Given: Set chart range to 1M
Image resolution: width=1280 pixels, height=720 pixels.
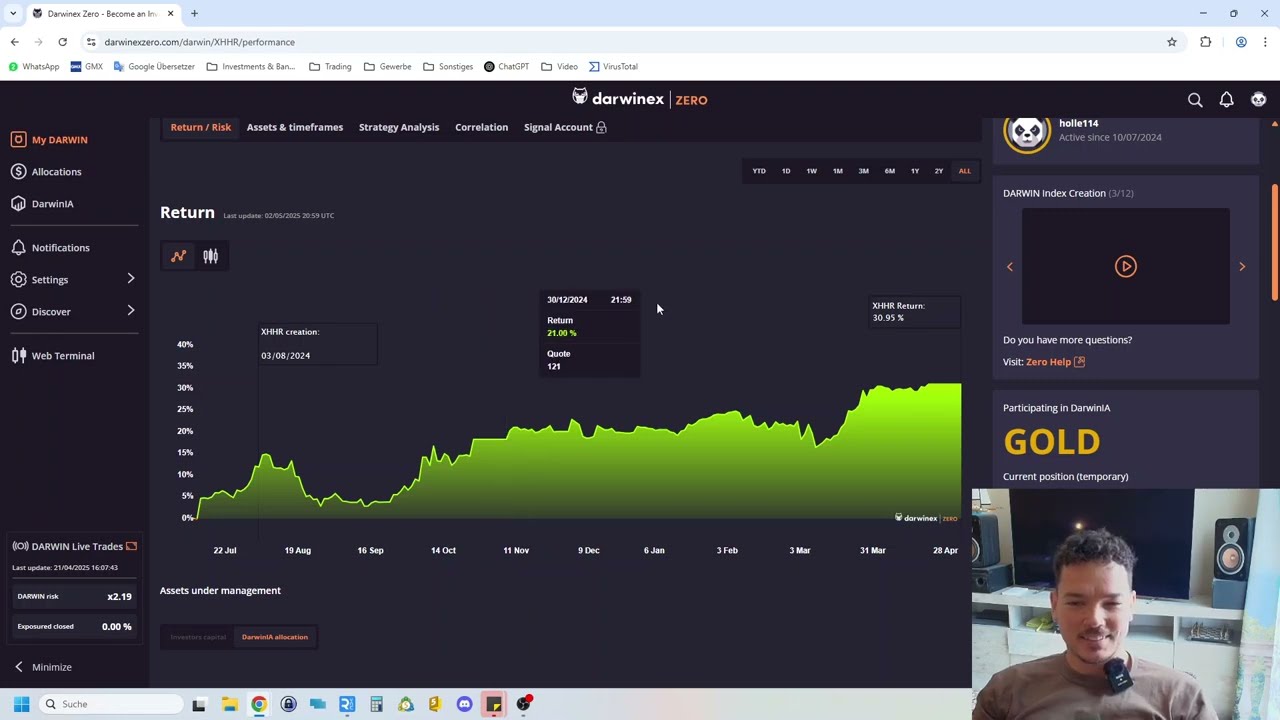Looking at the screenshot, I should pyautogui.click(x=838, y=171).
